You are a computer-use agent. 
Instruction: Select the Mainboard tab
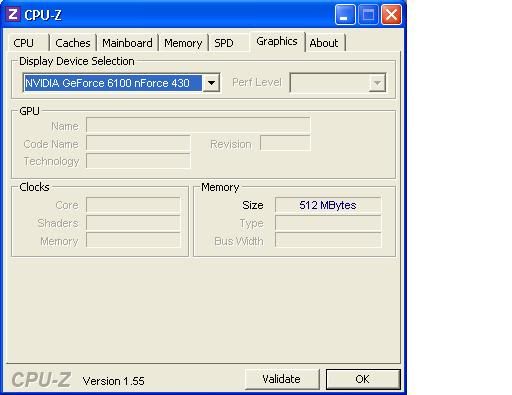(127, 43)
